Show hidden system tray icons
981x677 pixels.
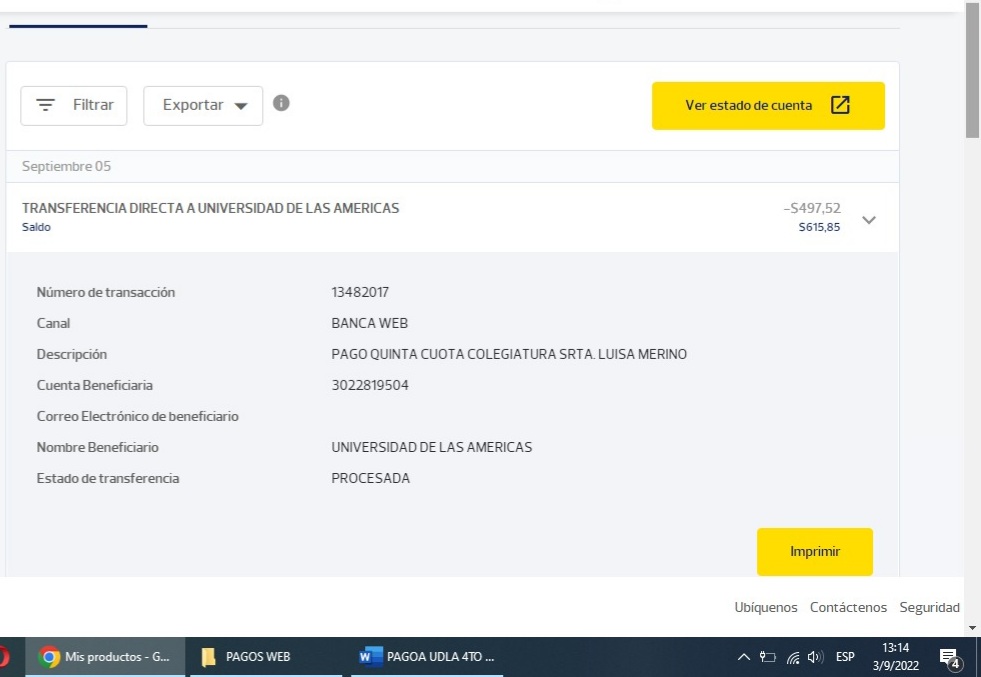click(743, 657)
